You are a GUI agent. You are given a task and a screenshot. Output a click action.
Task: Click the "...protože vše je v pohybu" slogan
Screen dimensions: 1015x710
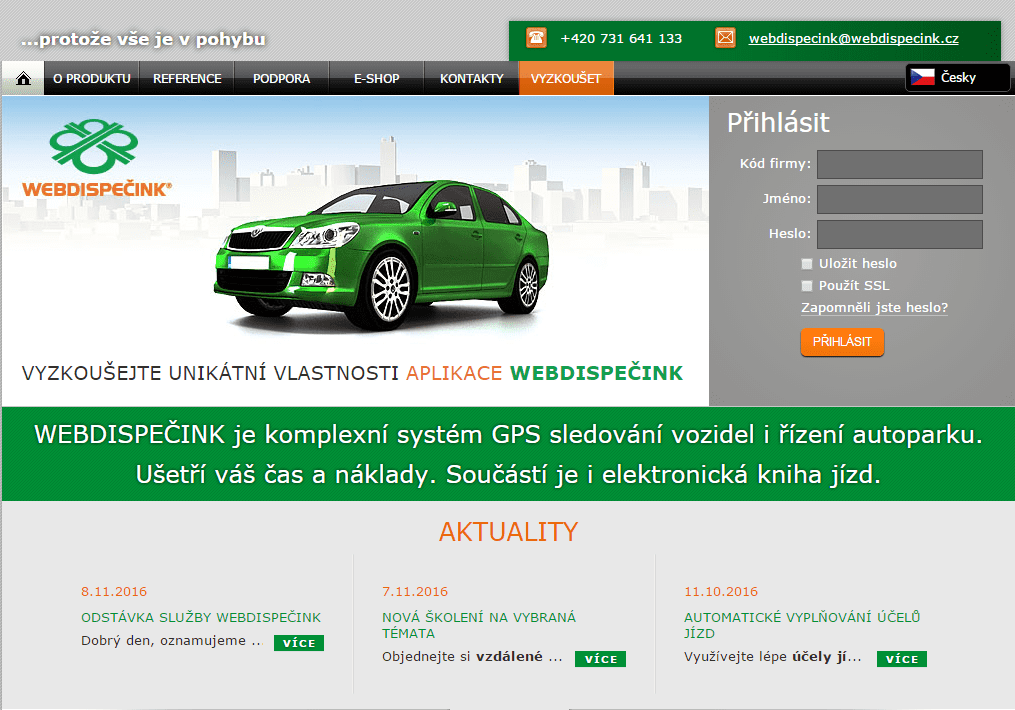tap(143, 39)
